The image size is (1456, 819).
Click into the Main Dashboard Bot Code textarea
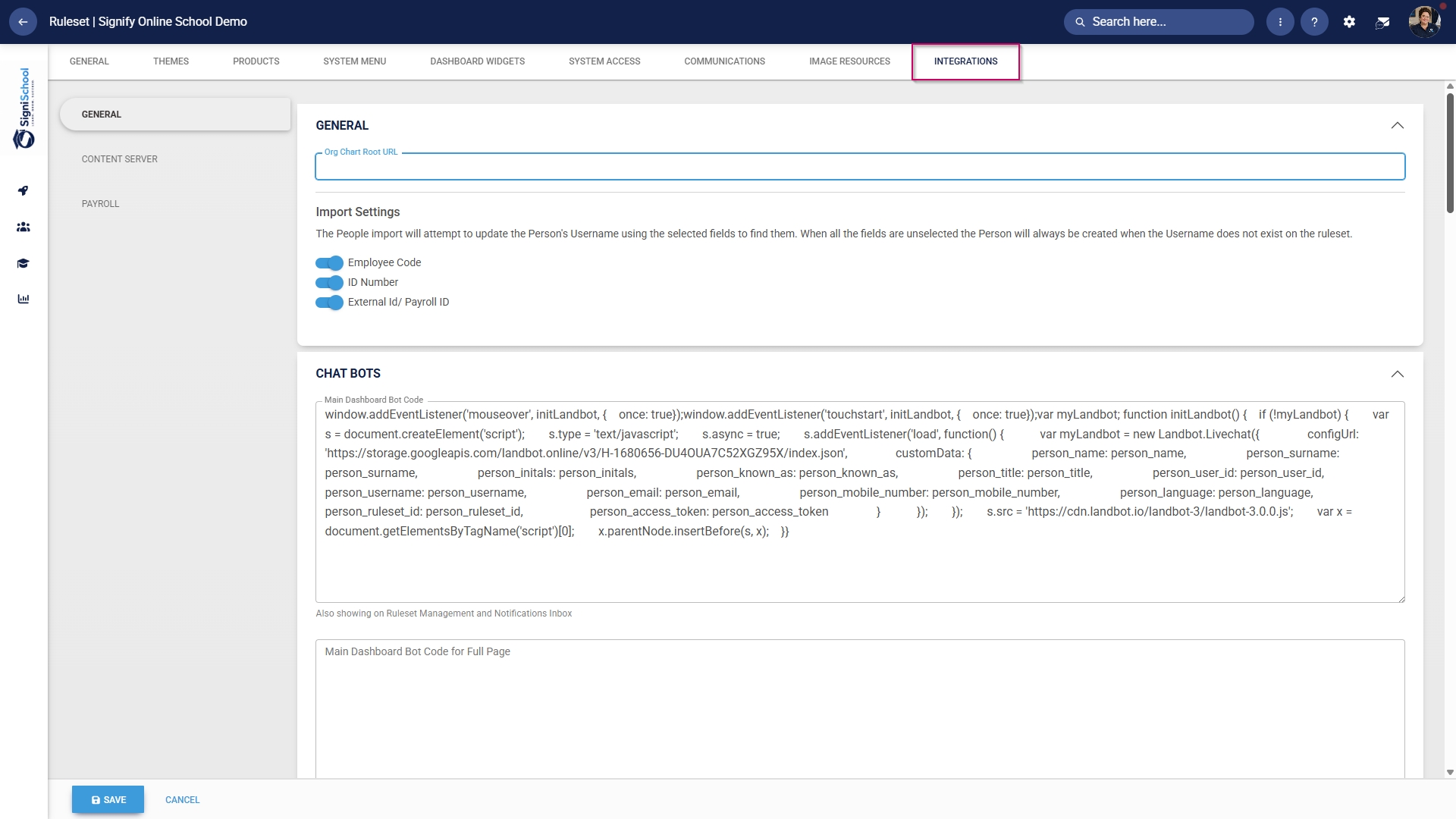[860, 502]
